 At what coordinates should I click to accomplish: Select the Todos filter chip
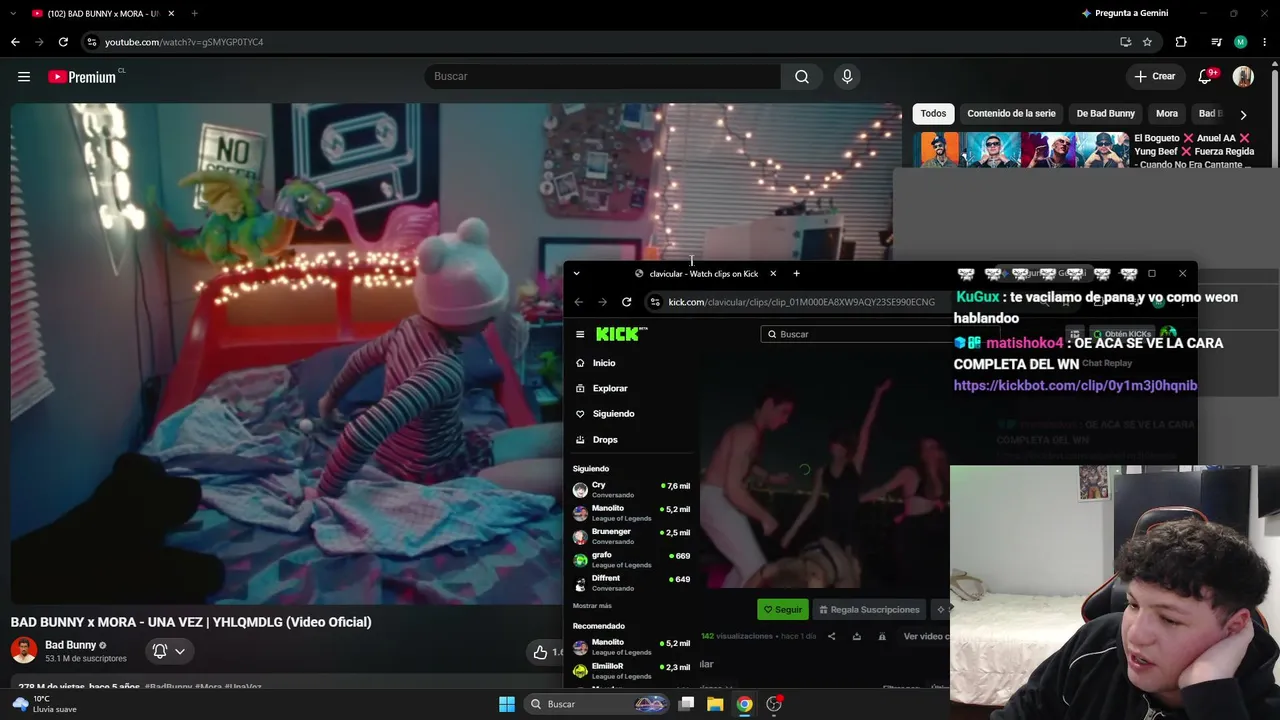(x=933, y=114)
